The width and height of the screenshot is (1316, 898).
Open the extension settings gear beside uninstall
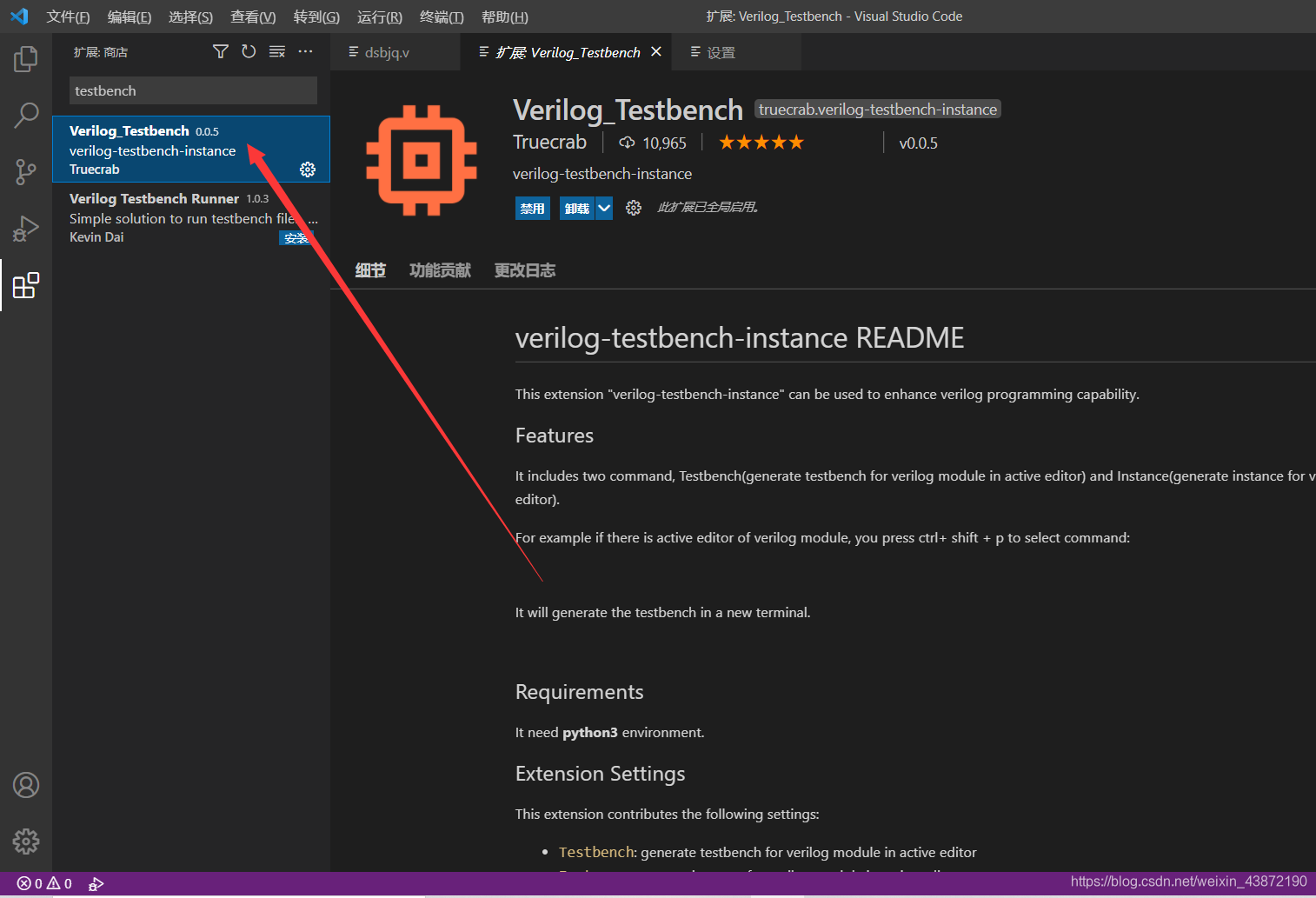[634, 208]
